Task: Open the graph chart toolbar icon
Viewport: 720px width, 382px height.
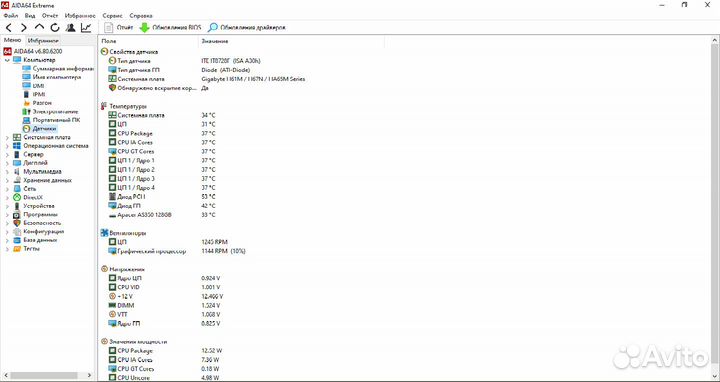Action: [86, 28]
